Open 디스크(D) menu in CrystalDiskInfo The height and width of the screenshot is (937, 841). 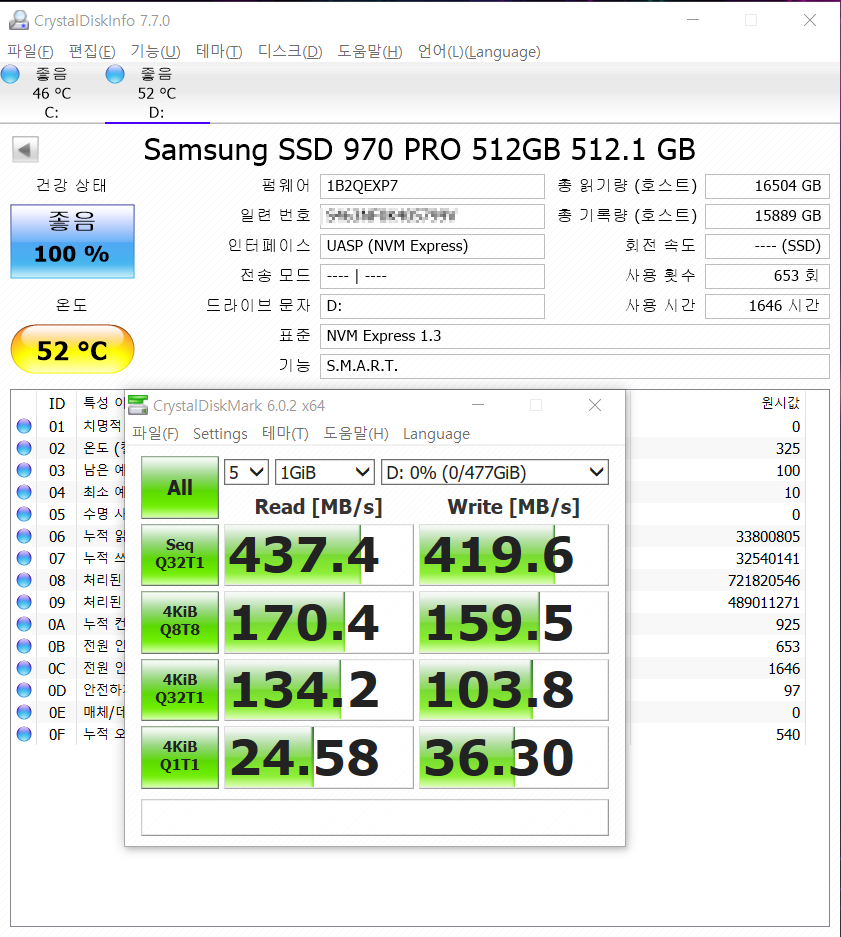pyautogui.click(x=290, y=52)
